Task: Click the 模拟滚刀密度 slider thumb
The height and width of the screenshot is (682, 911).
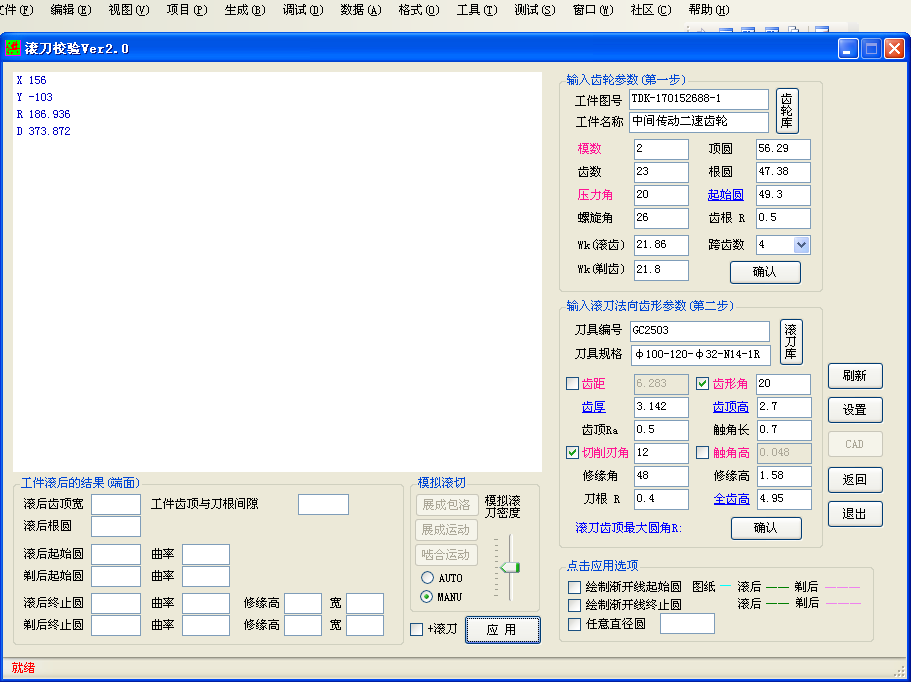Action: click(510, 568)
